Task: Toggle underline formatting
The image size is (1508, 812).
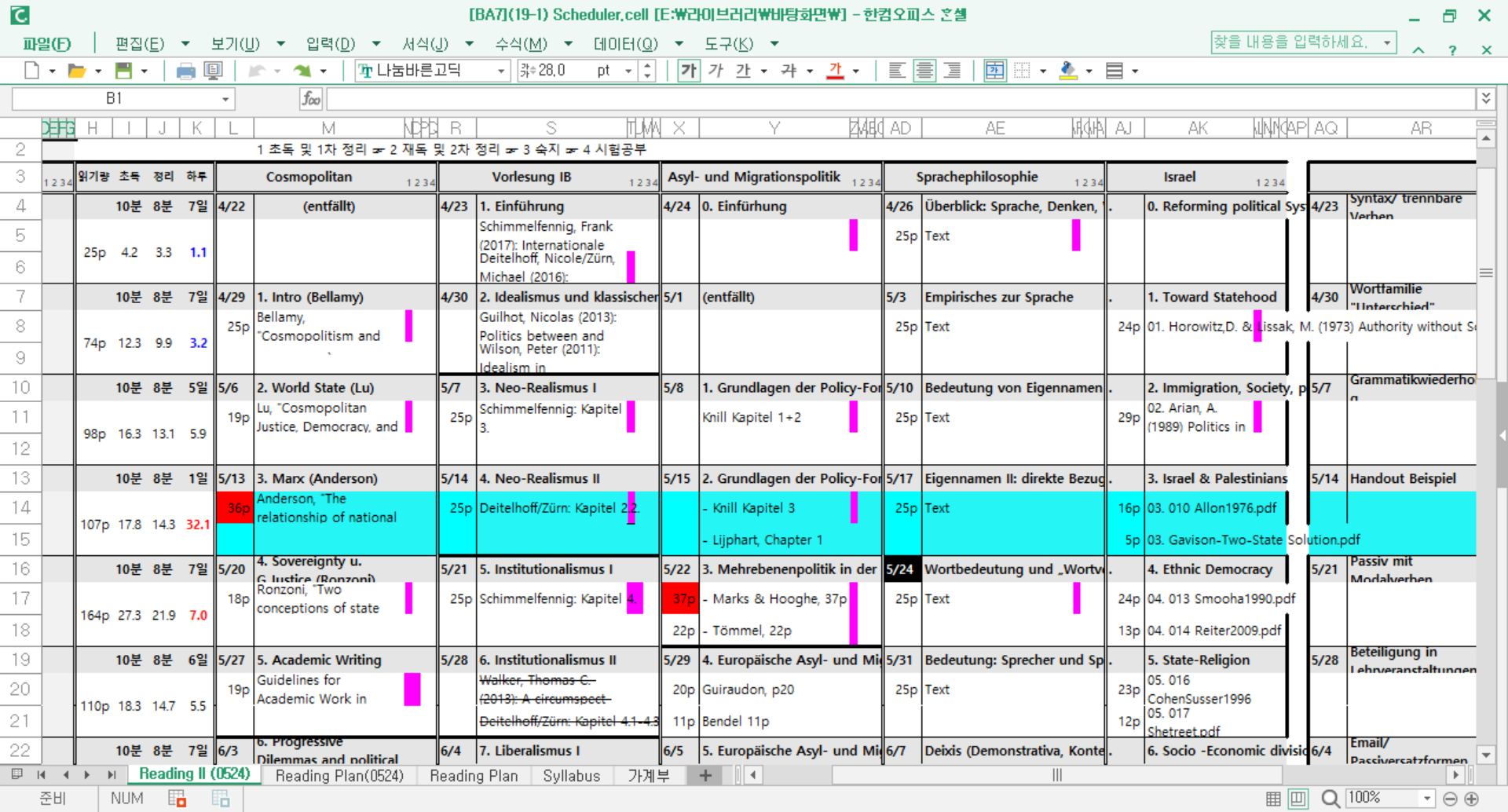Action: (743, 71)
